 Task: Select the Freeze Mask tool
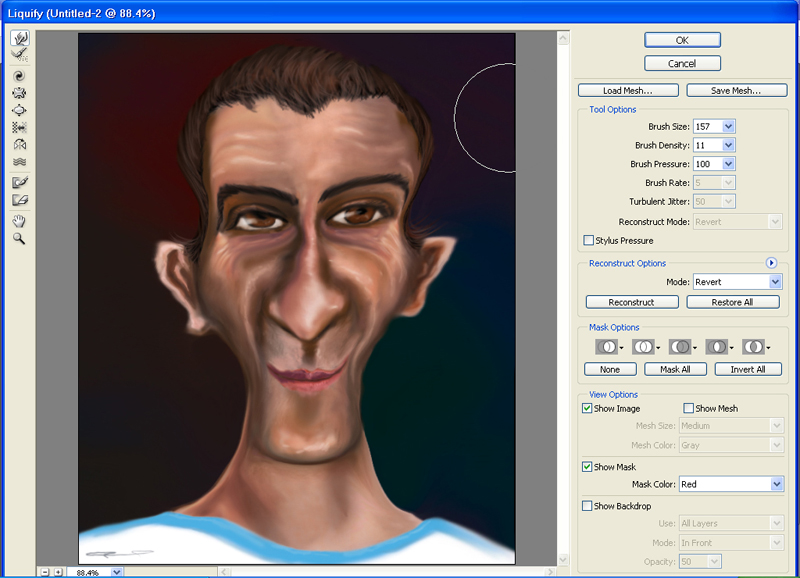(x=19, y=182)
